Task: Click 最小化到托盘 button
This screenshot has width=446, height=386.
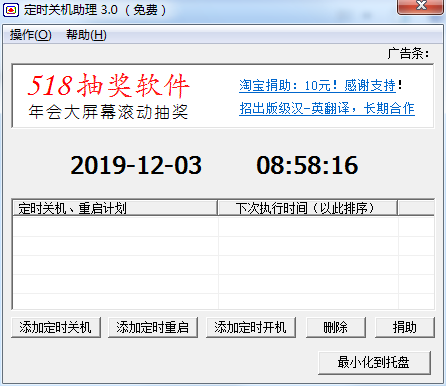Action: 374,362
